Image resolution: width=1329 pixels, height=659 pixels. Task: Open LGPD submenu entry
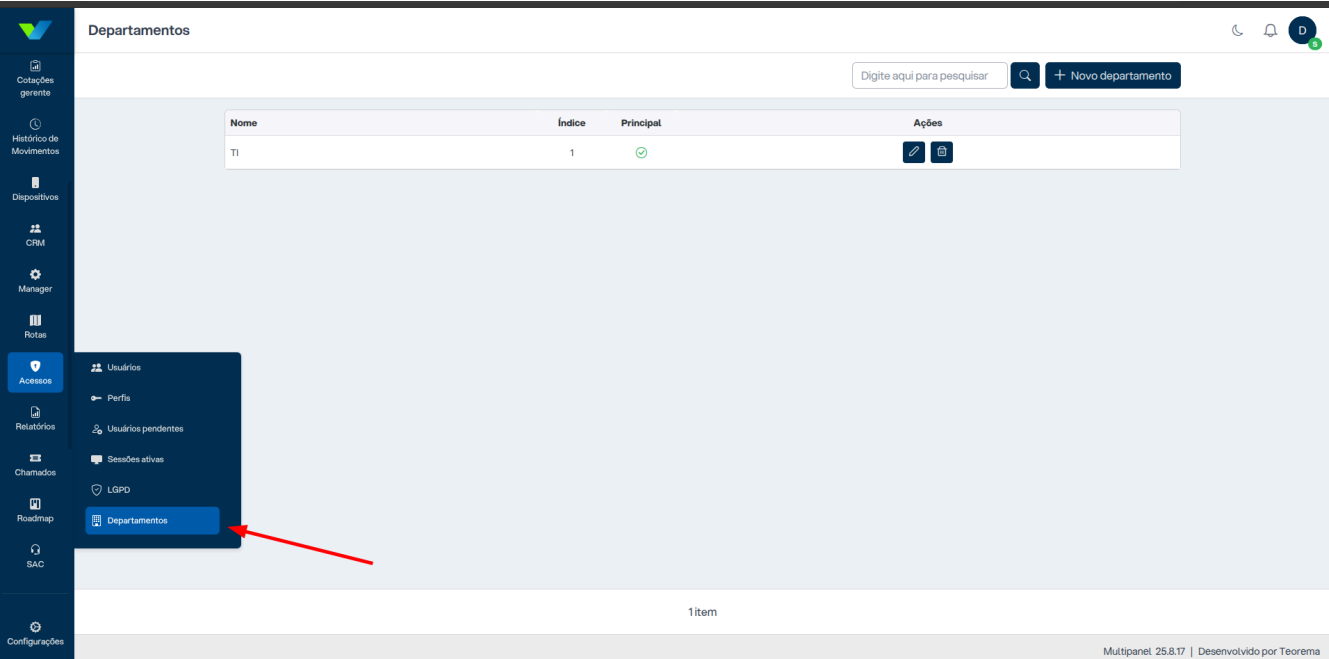(x=152, y=490)
